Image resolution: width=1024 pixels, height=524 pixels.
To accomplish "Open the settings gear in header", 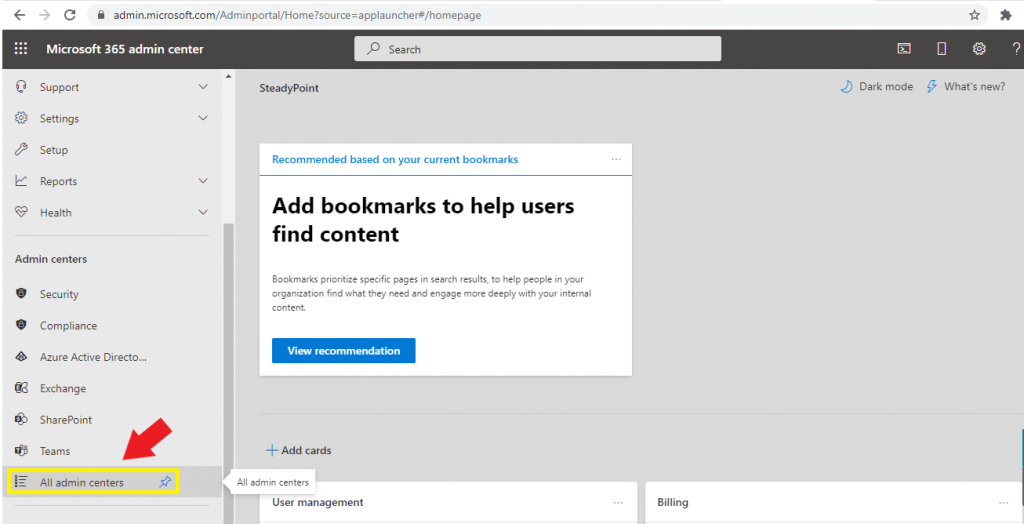I will [x=978, y=49].
